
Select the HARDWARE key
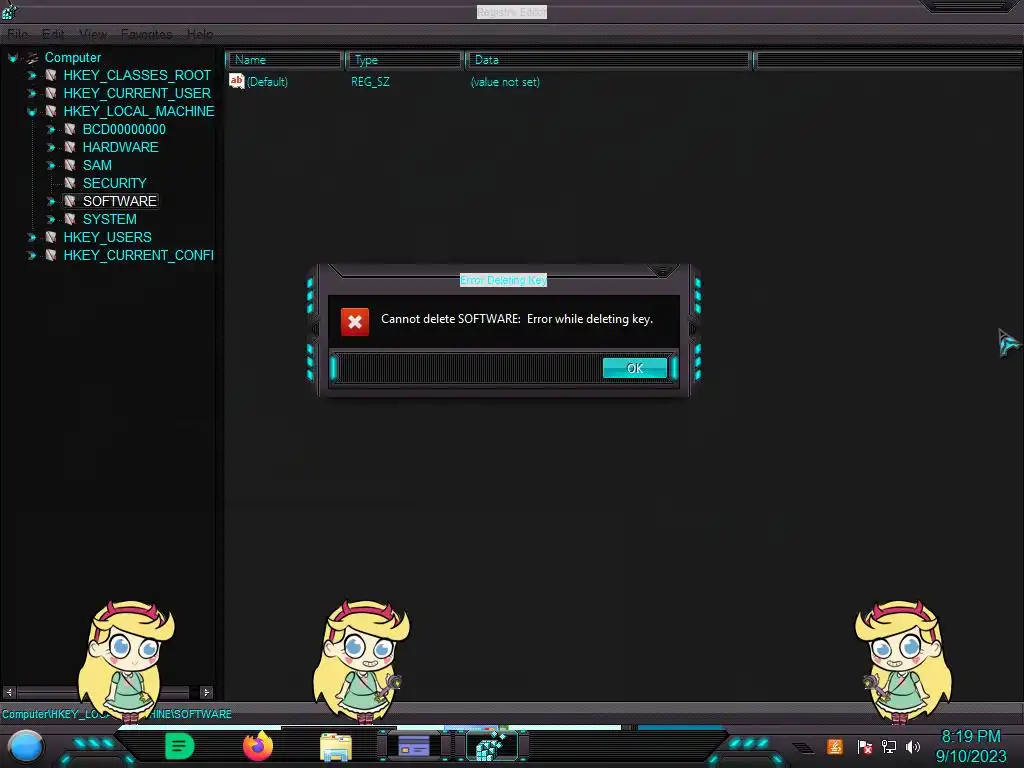pos(121,147)
